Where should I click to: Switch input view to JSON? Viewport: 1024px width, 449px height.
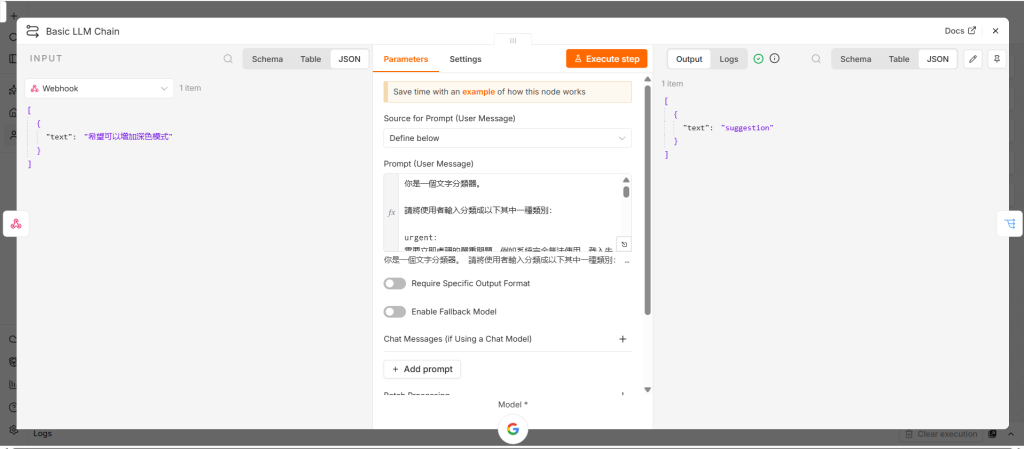coord(349,59)
